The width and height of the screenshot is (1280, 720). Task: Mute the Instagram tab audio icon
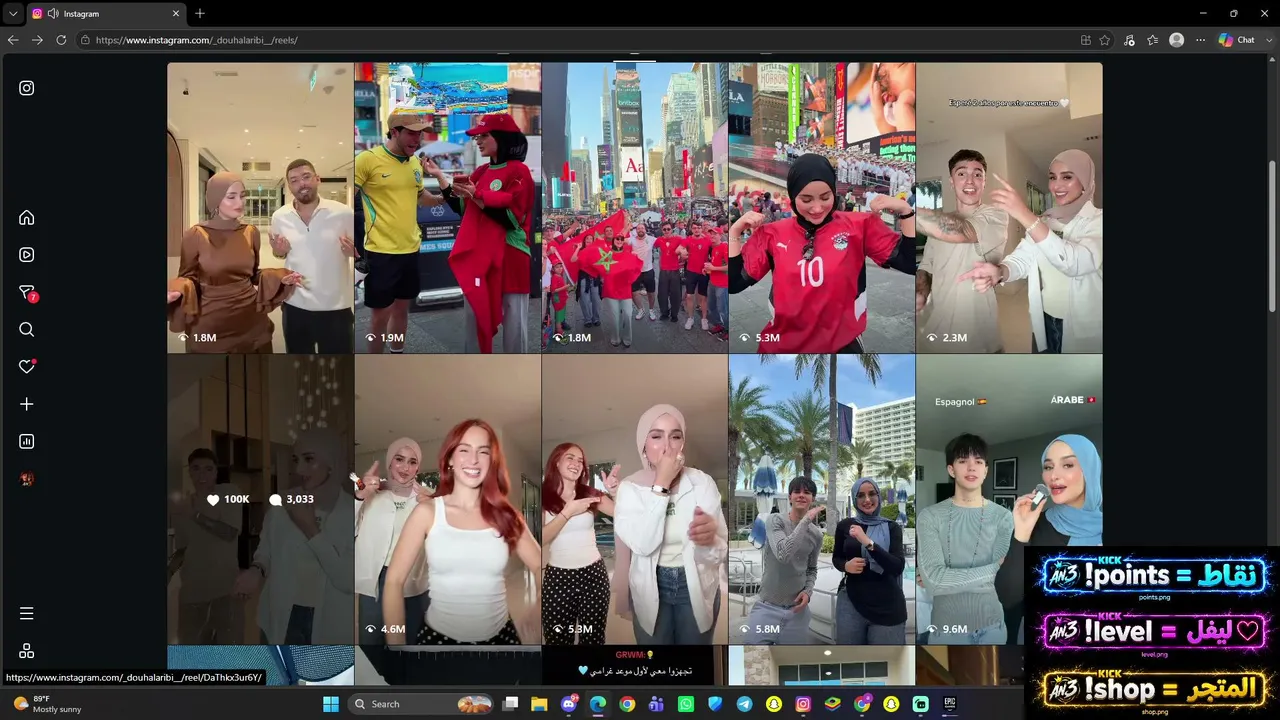(x=53, y=14)
